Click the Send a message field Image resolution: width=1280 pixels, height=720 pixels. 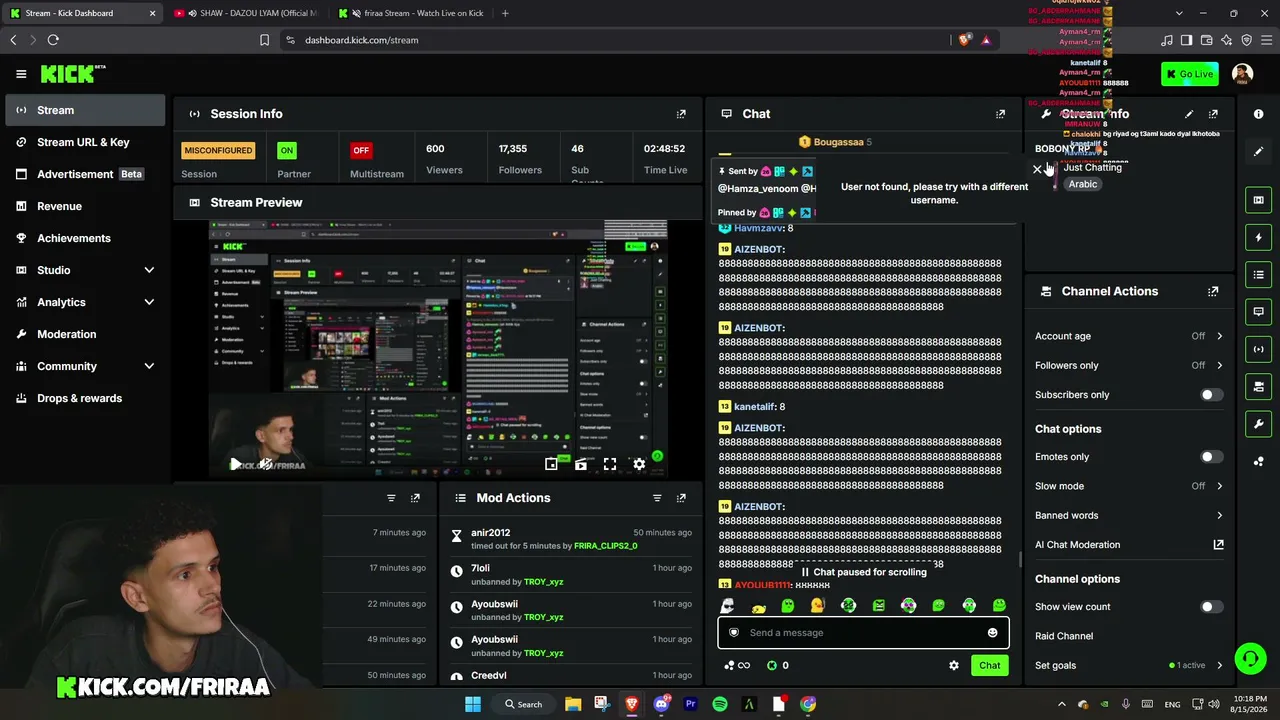click(863, 633)
